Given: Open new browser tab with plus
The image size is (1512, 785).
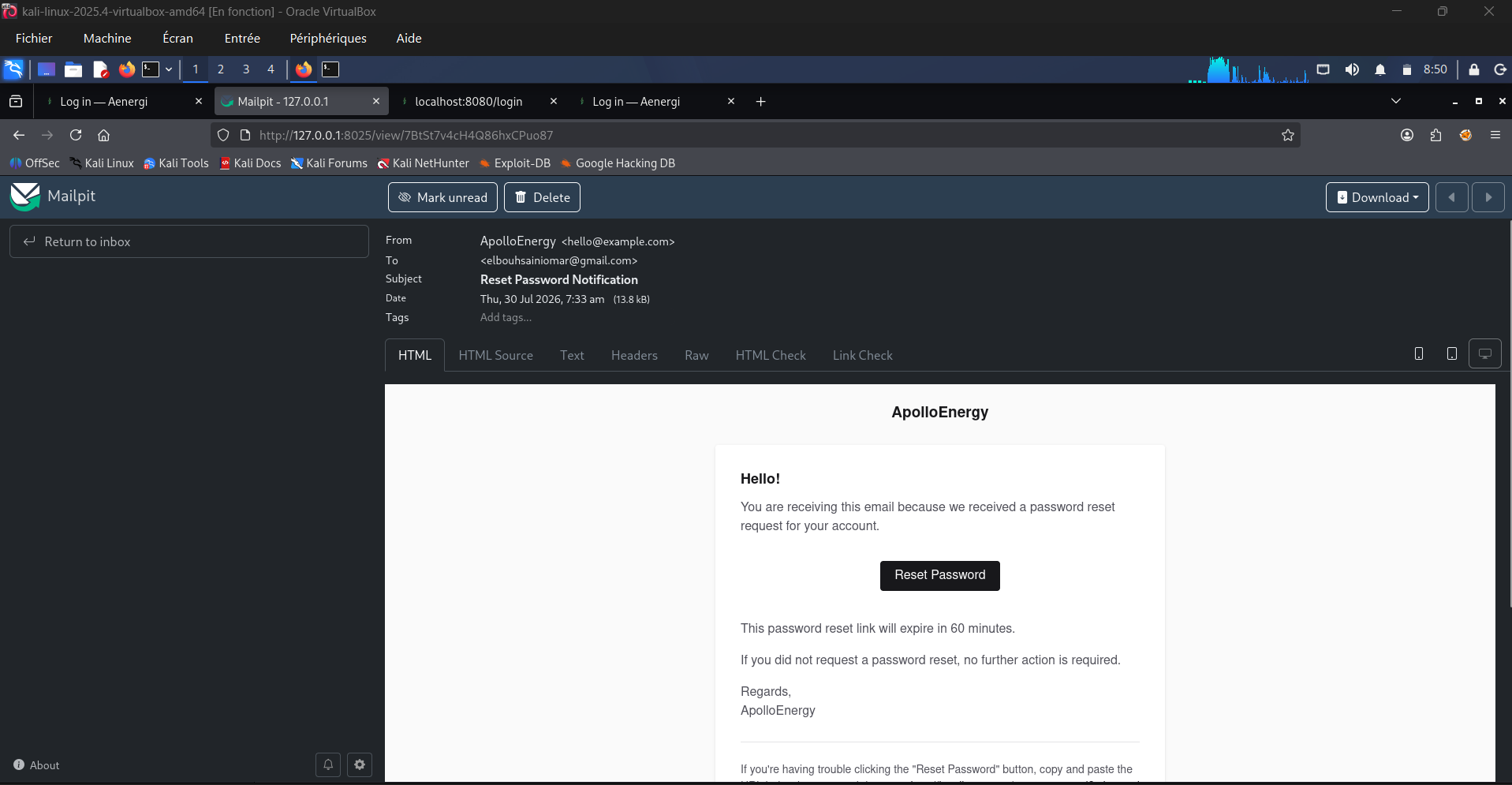Looking at the screenshot, I should [x=760, y=101].
